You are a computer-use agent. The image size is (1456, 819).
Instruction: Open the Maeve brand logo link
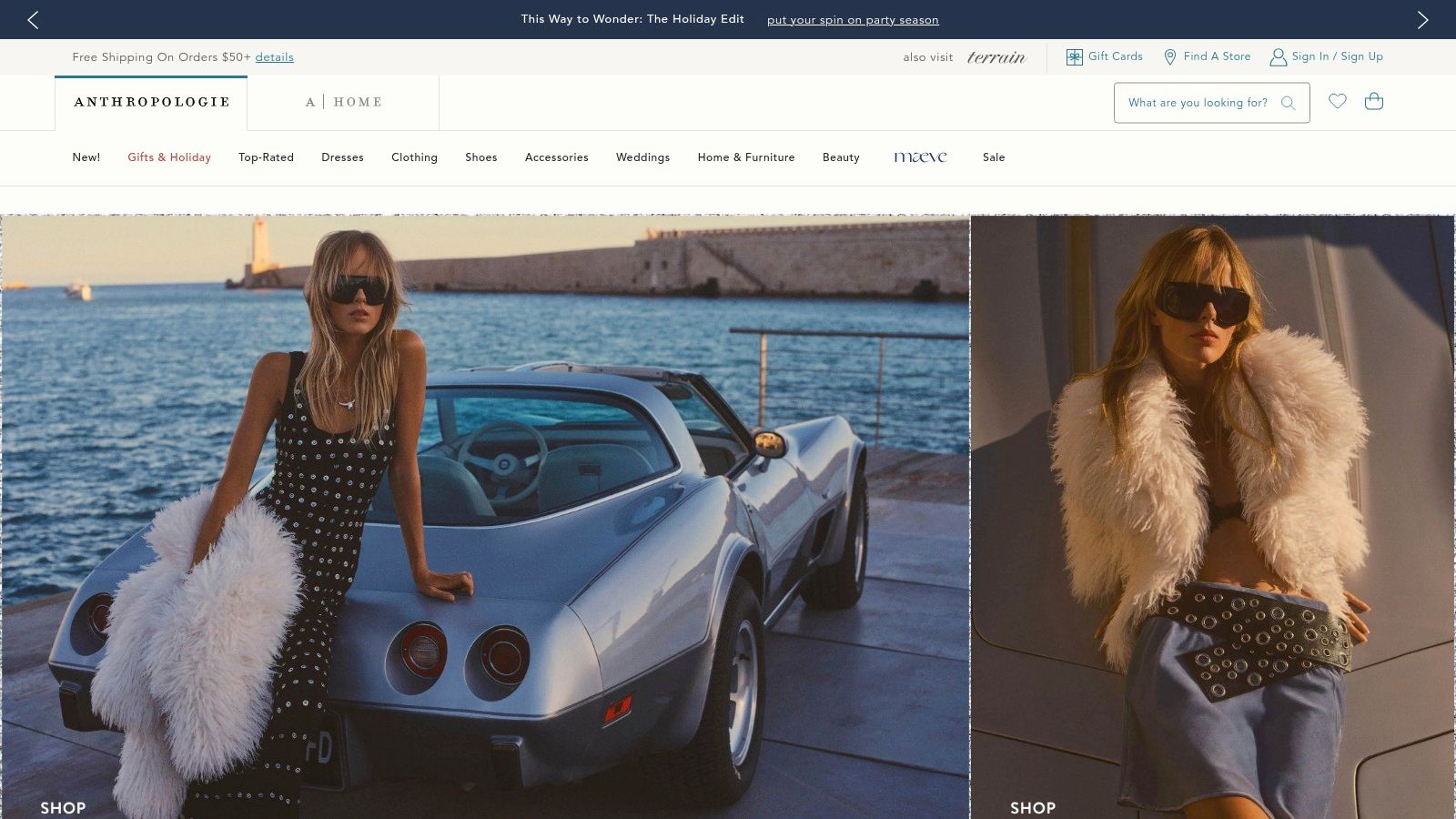(920, 157)
